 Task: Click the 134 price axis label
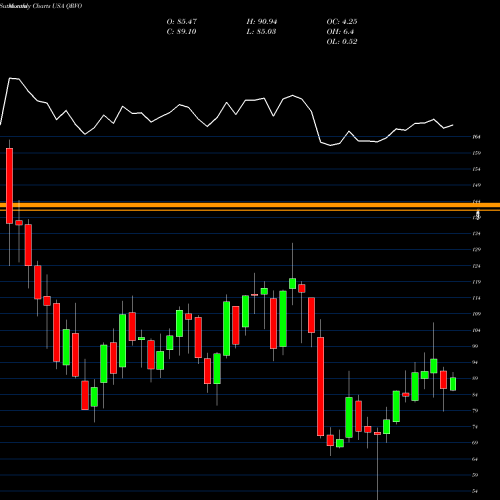[477, 233]
